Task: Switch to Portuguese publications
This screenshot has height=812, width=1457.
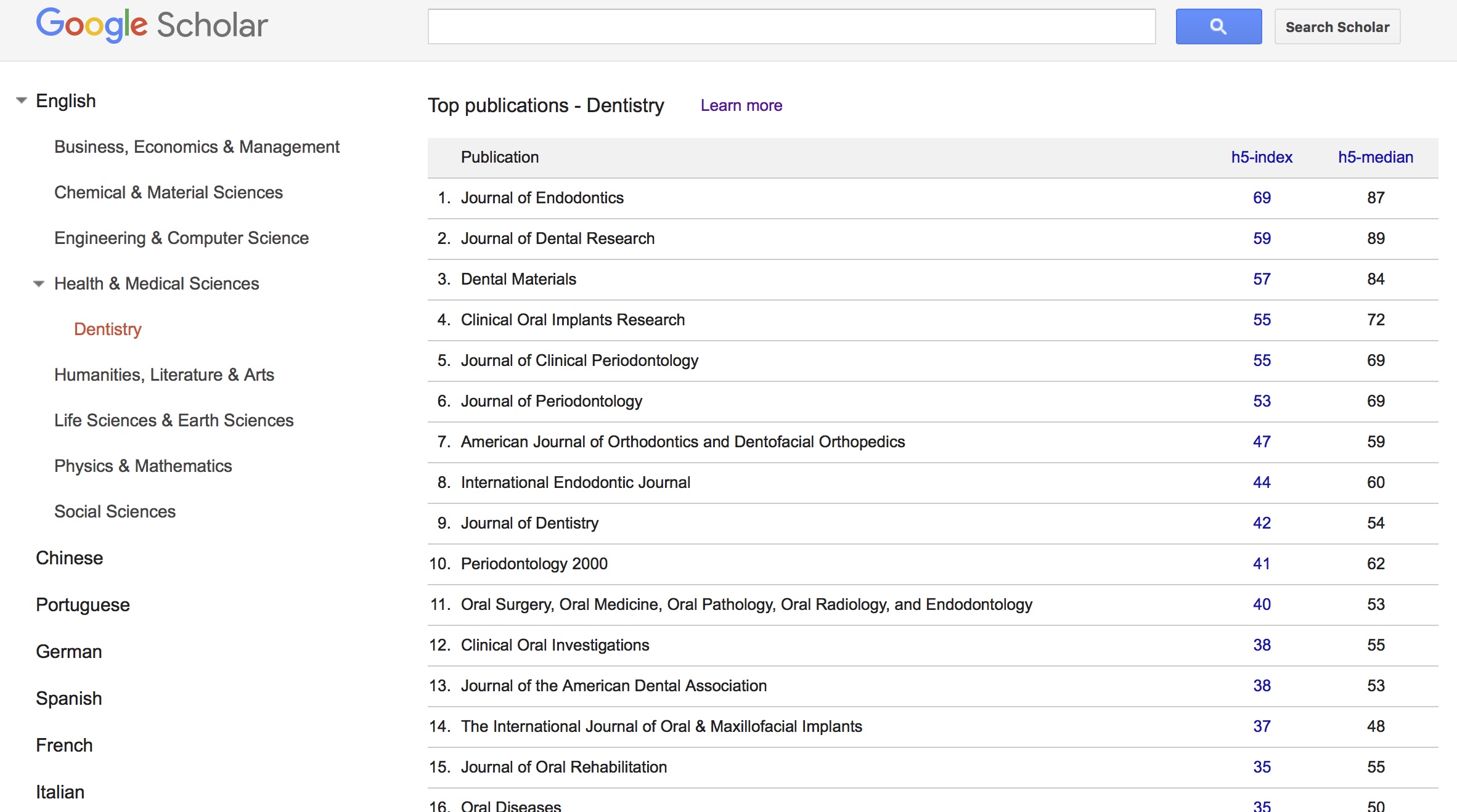Action: point(83,604)
